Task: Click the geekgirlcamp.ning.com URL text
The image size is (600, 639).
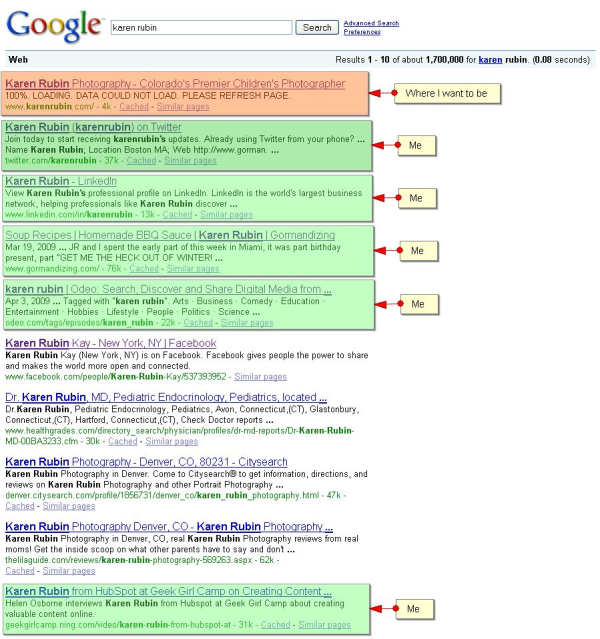Action: coord(118,625)
